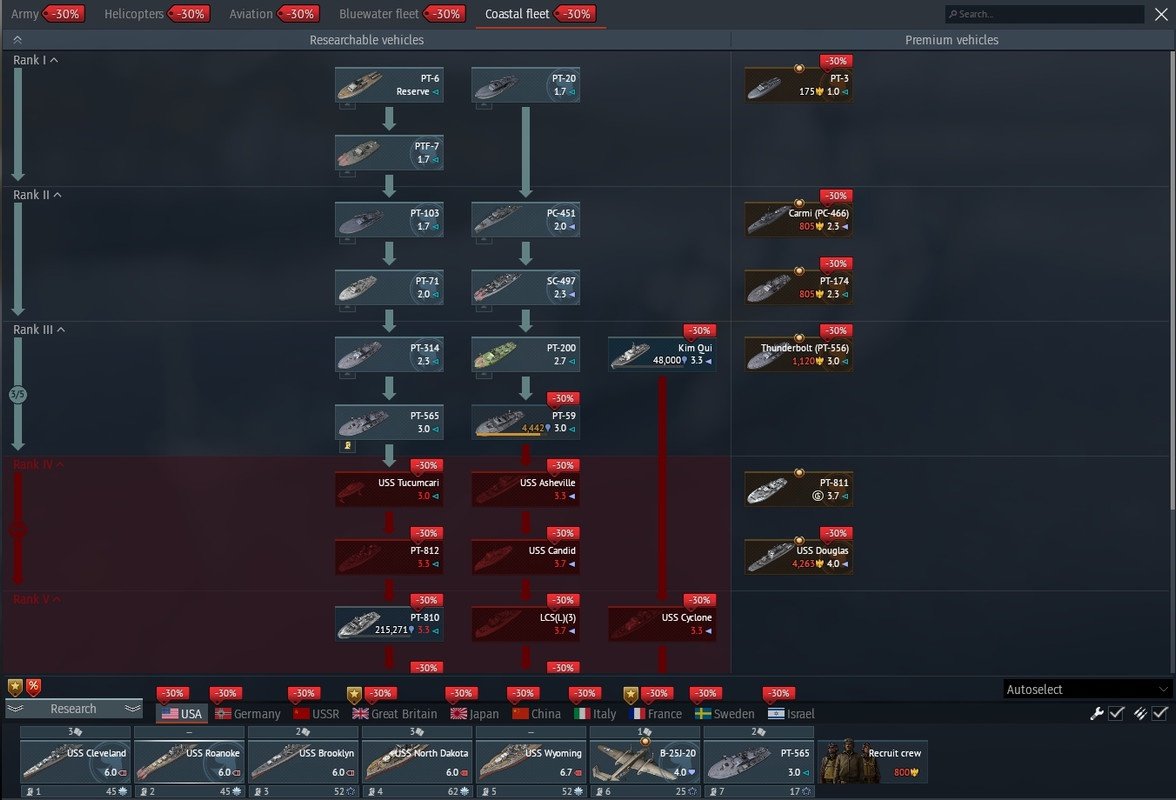The height and width of the screenshot is (800, 1176).
Task: Select the LCS(L)(3) vehicle
Action: tap(526, 625)
